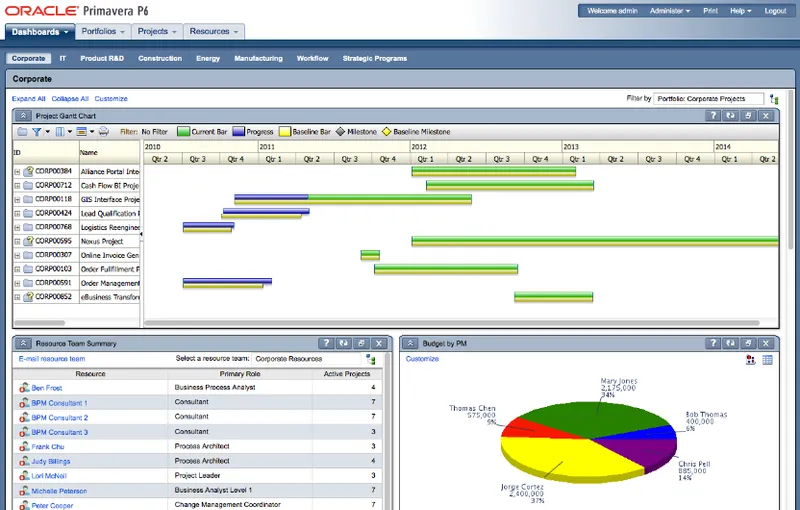Open the Portfolios menu
This screenshot has height=510, width=800.
click(103, 31)
